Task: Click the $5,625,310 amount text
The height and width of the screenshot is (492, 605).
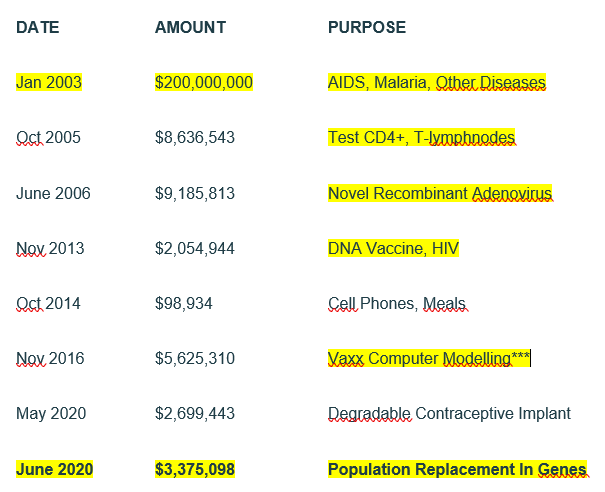Action: [x=195, y=358]
